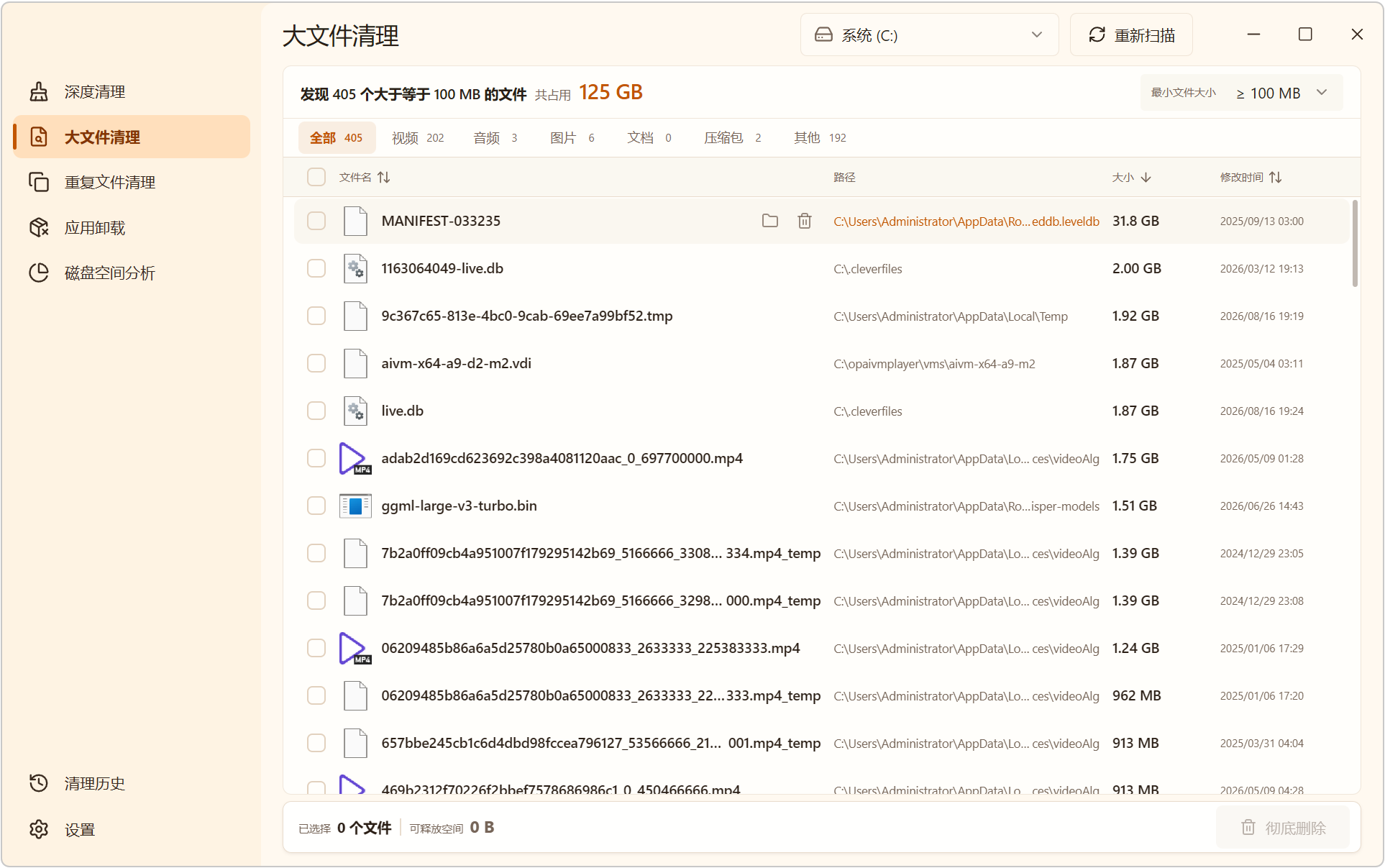The height and width of the screenshot is (868, 1385).
Task: Switch to the 压缩包 2 tab
Action: tap(733, 137)
